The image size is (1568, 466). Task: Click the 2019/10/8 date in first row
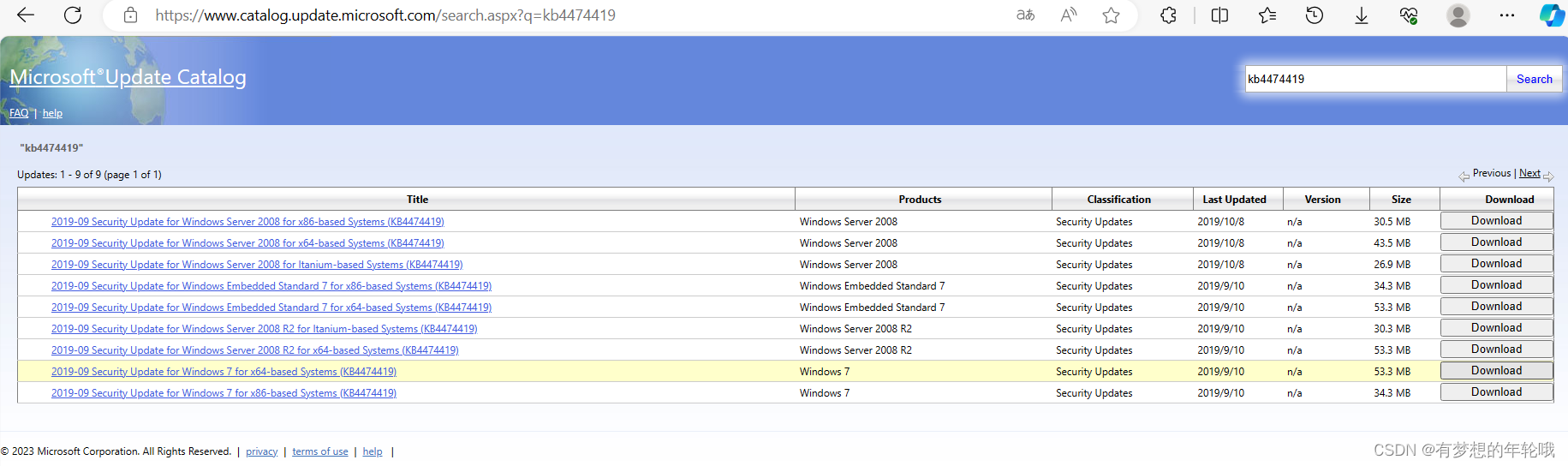coord(1220,222)
